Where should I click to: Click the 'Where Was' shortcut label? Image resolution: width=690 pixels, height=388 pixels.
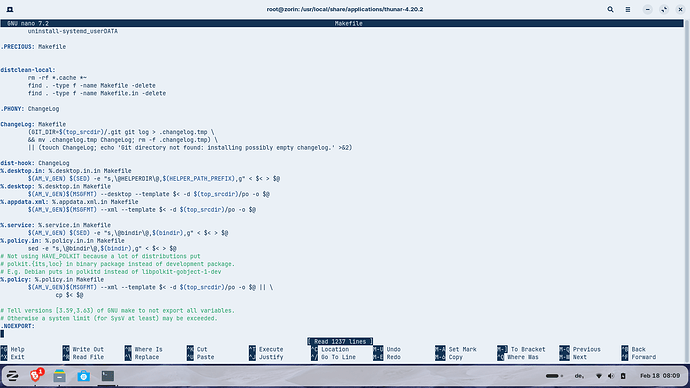[522, 357]
